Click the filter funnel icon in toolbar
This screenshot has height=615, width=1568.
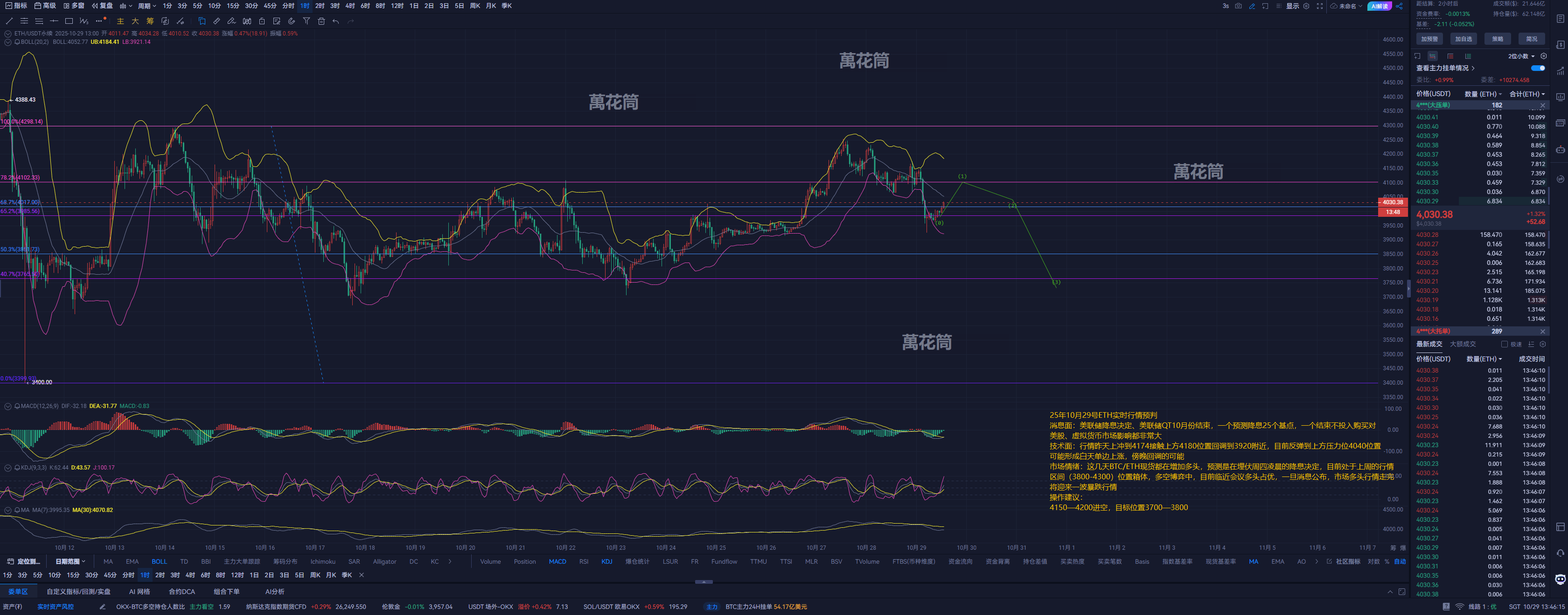[x=306, y=21]
